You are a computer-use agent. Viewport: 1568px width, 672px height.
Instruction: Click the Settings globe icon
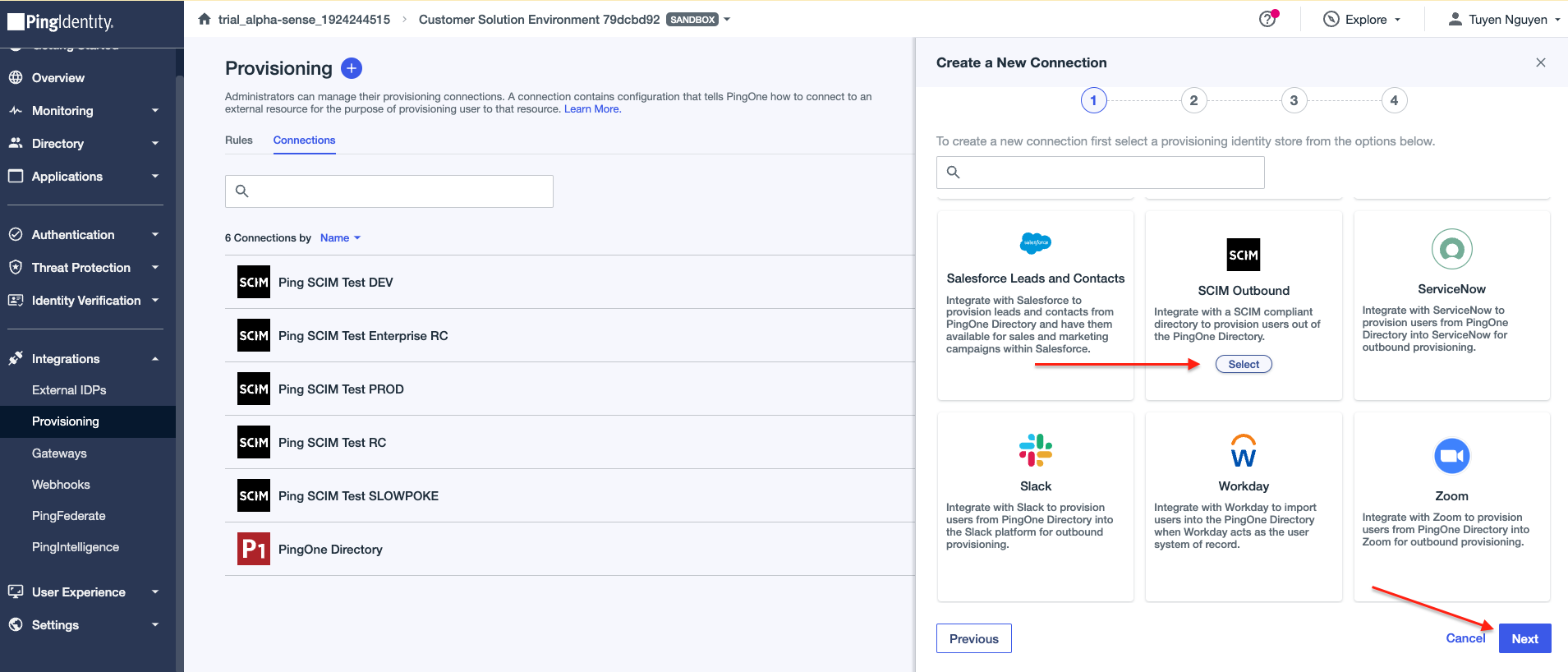[x=16, y=624]
